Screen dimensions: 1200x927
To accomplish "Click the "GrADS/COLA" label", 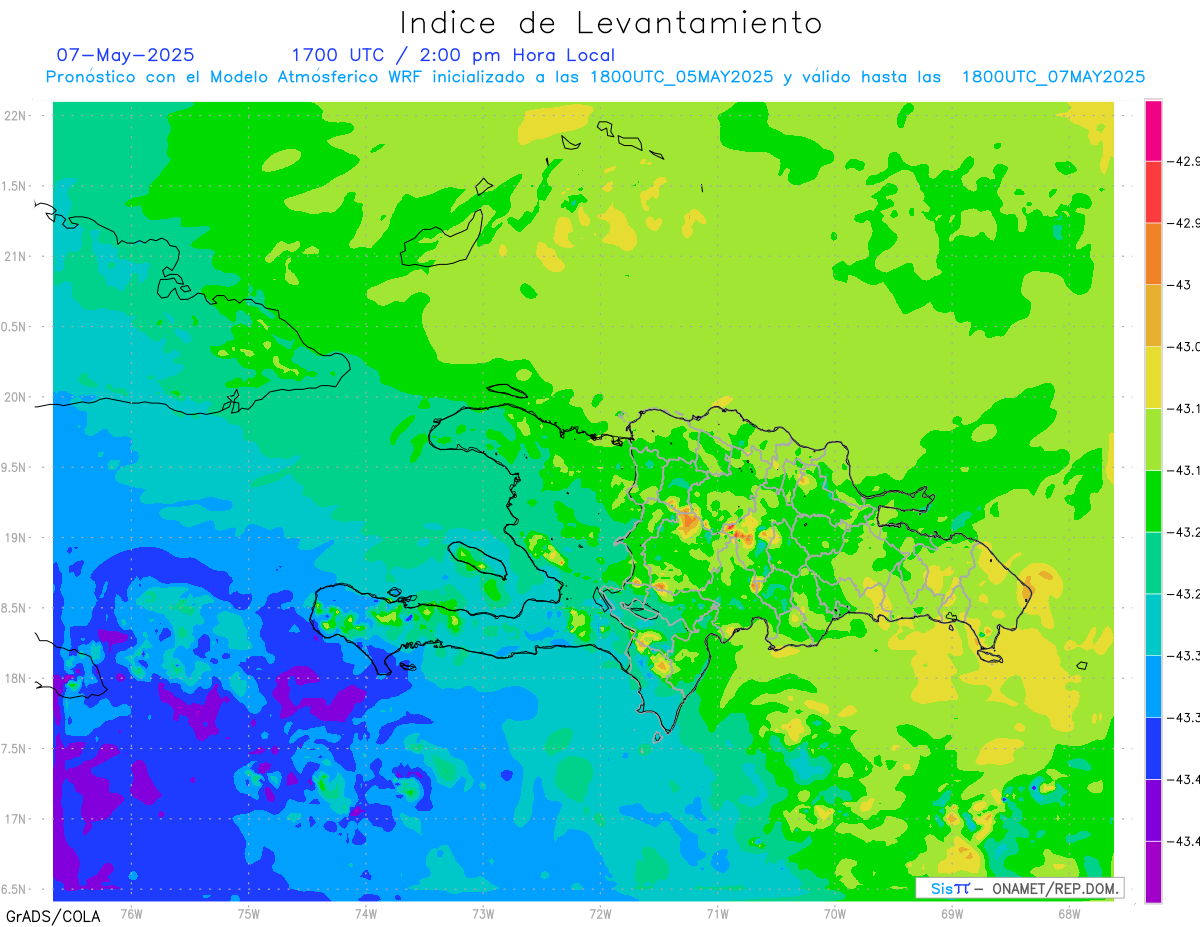I will coord(52,916).
